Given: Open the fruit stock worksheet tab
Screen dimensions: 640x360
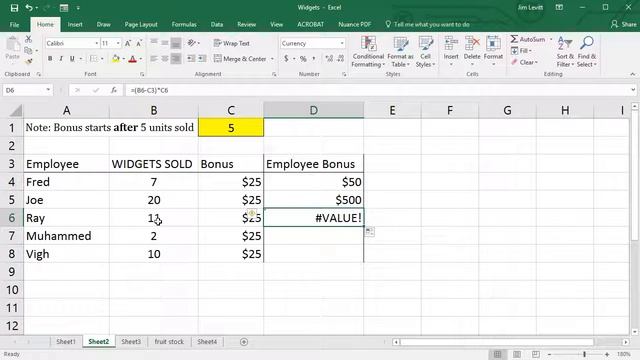Looking at the screenshot, I should (x=169, y=342).
